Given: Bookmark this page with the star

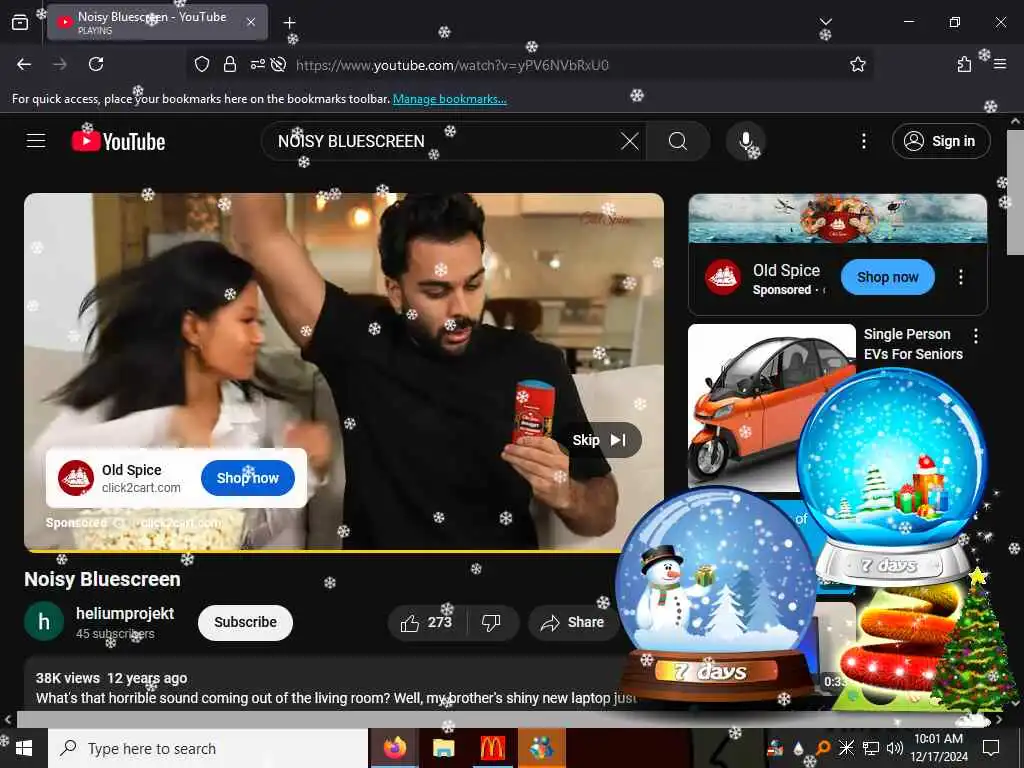Looking at the screenshot, I should point(857,64).
